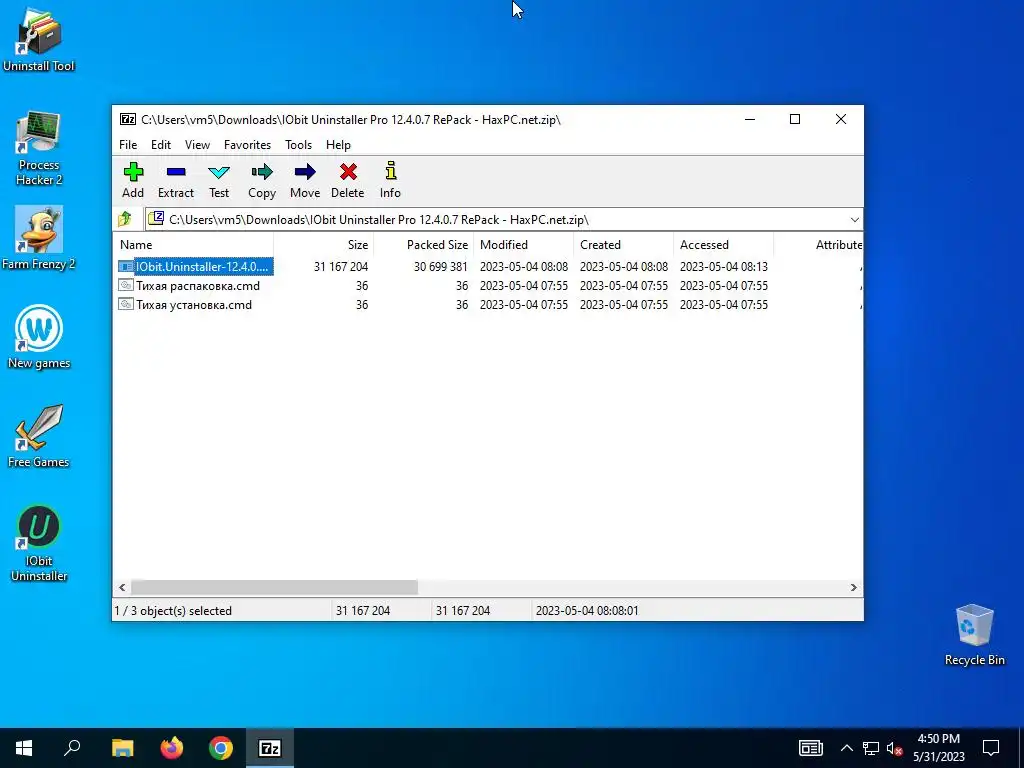Select New games desktop icon
Viewport: 1024px width, 768px height.
click(39, 337)
